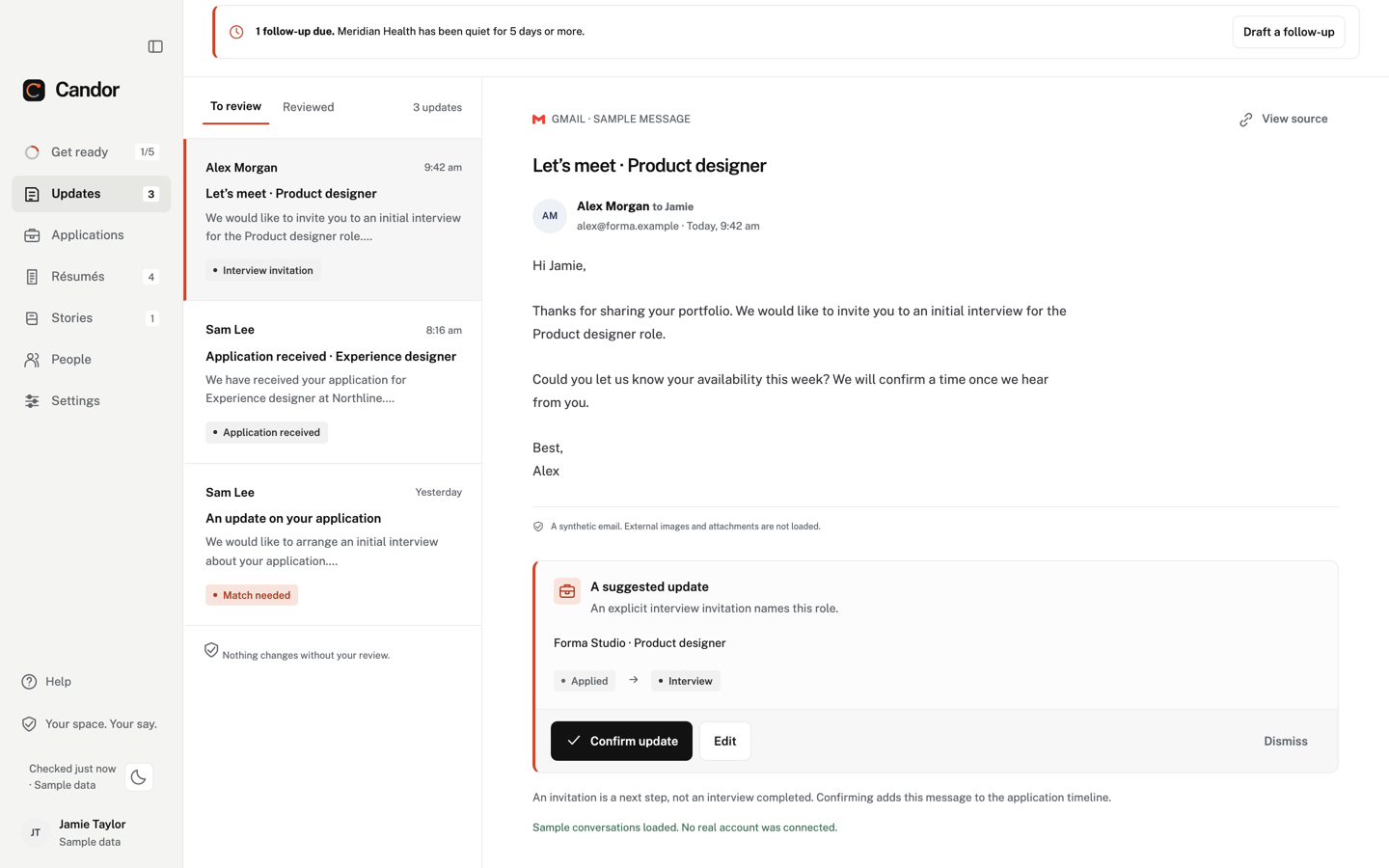Image resolution: width=1389 pixels, height=868 pixels.
Task: Click the Match needed tag
Action: [252, 595]
